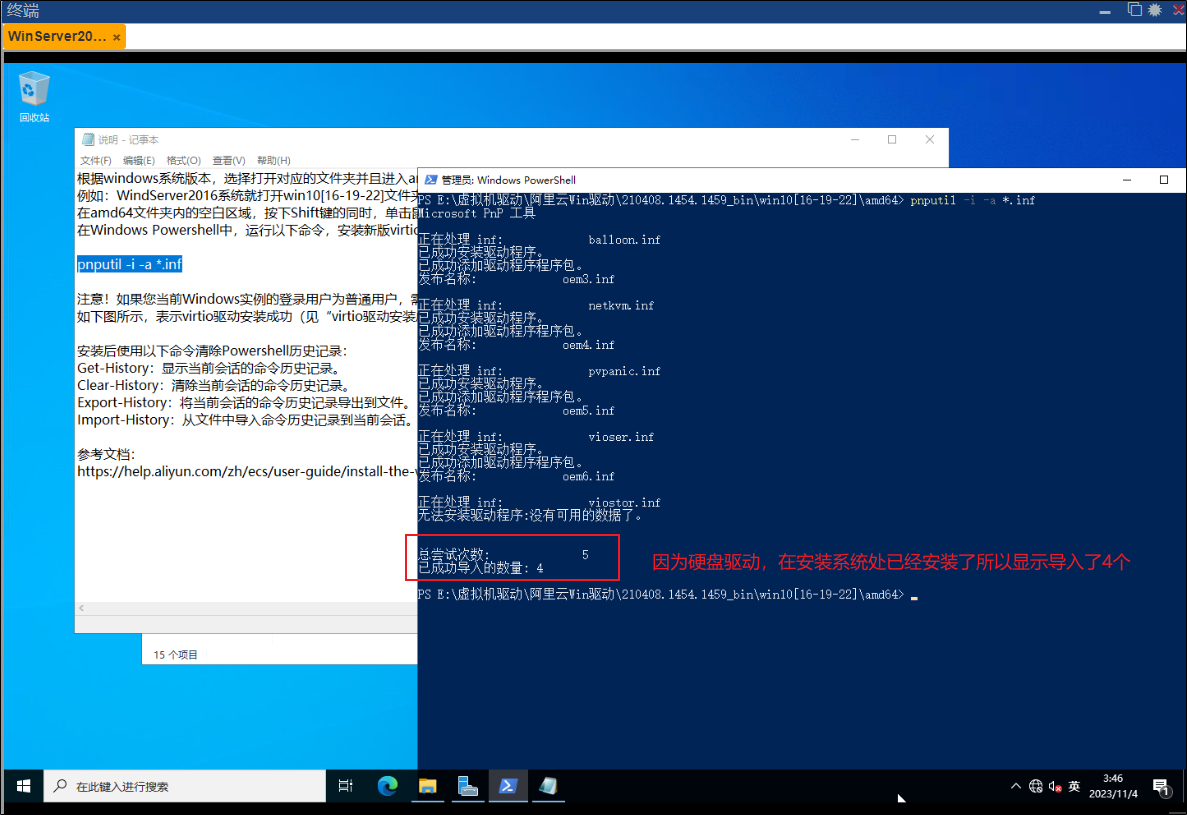This screenshot has width=1187, height=815.
Task: Open the Notepad 格式(O) menu
Action: tap(183, 160)
